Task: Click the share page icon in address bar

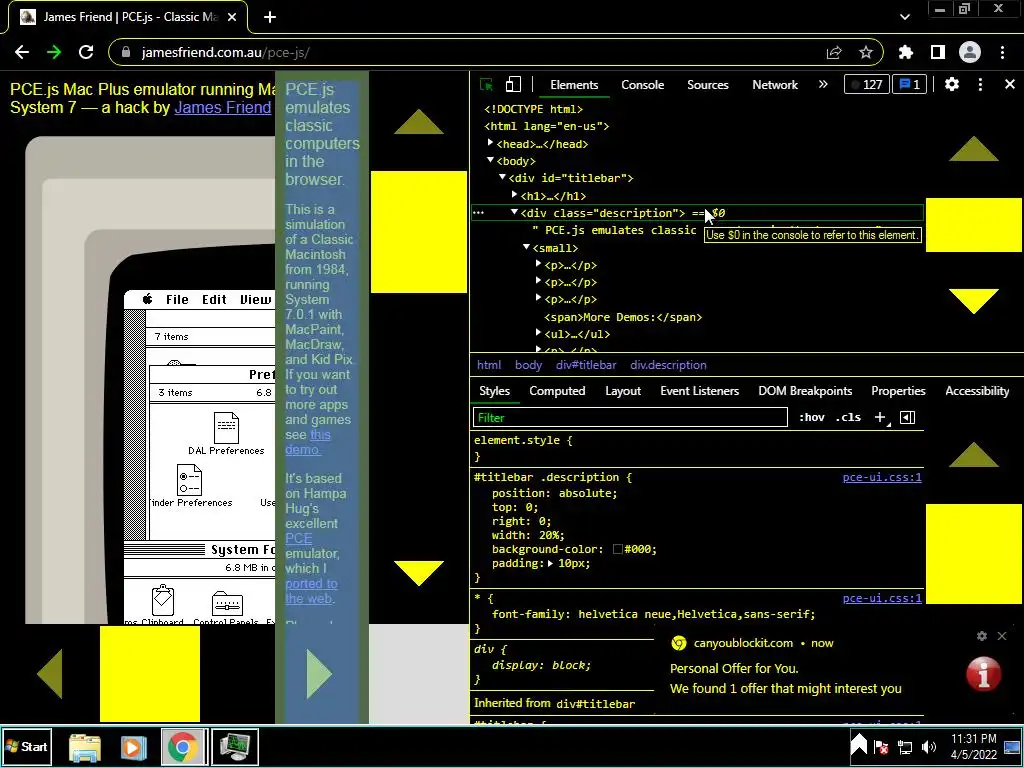Action: [834, 52]
